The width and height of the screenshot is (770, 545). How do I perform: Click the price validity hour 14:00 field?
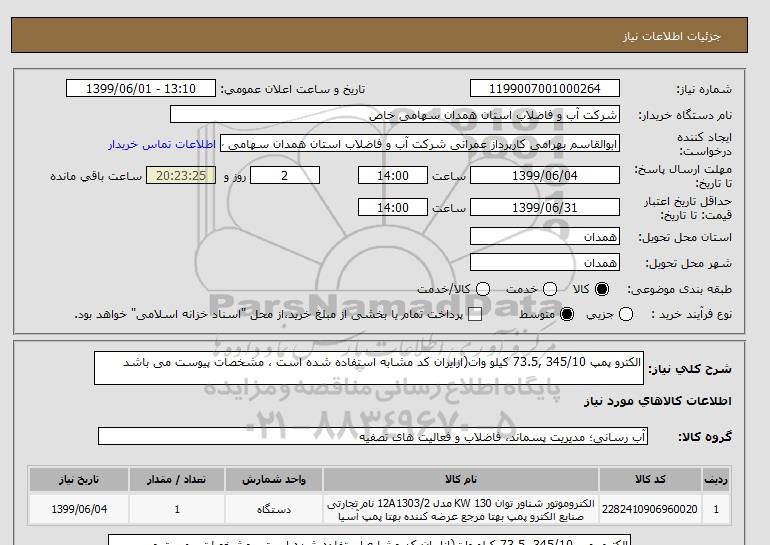(393, 207)
